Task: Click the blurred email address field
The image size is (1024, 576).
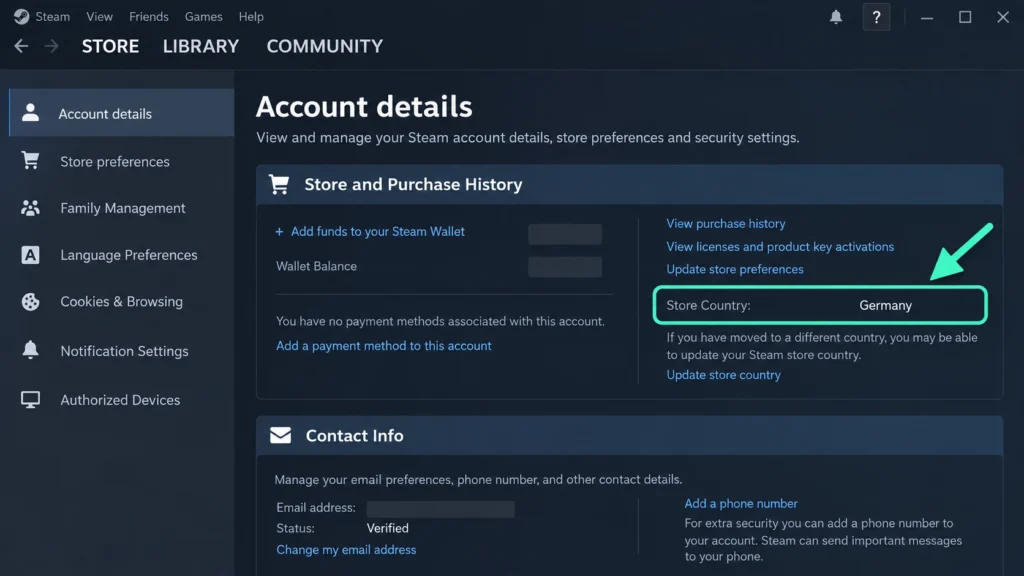Action: [440, 509]
